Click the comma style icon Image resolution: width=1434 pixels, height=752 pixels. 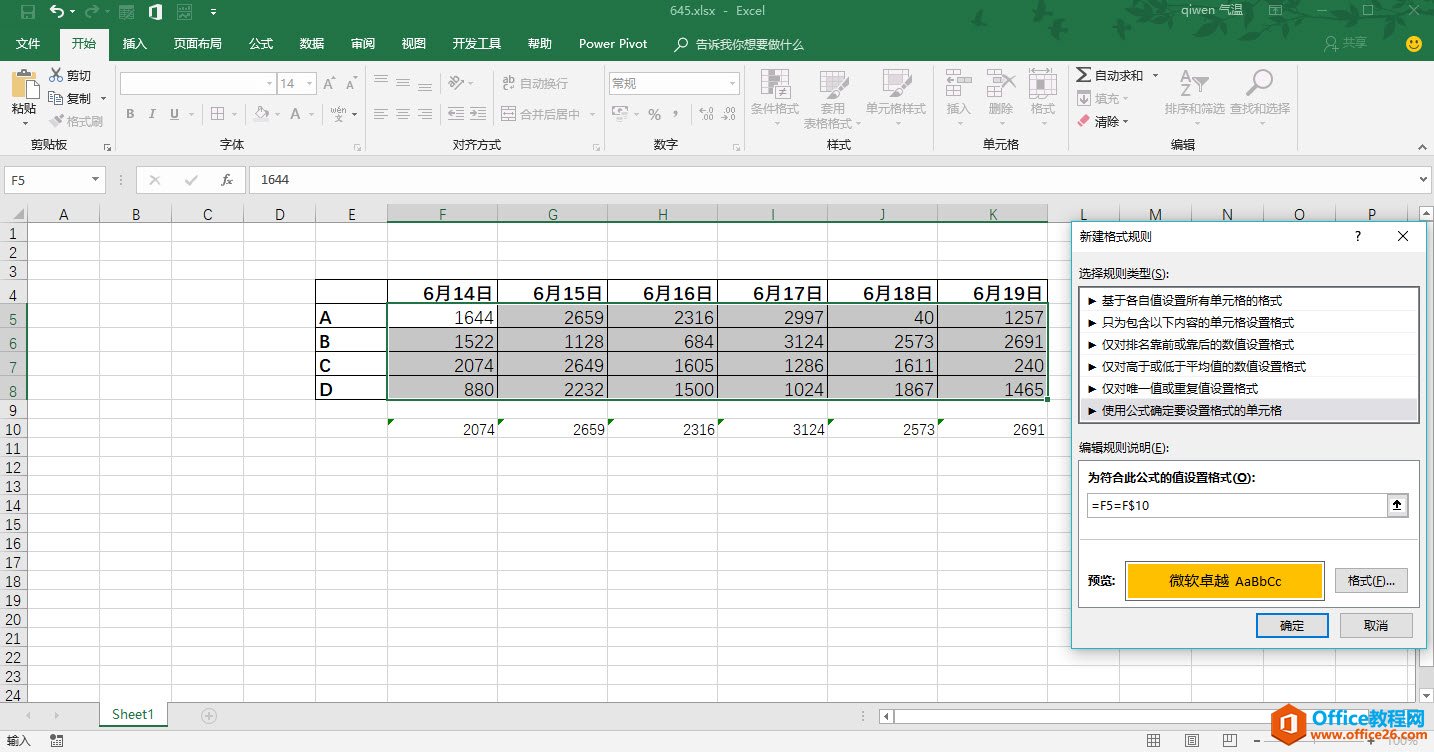(x=678, y=114)
